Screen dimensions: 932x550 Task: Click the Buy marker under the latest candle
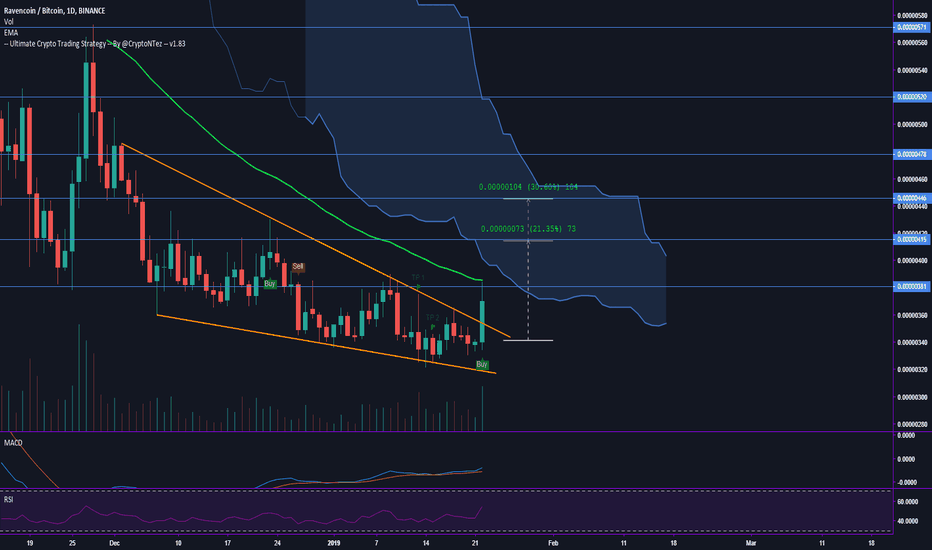(482, 364)
